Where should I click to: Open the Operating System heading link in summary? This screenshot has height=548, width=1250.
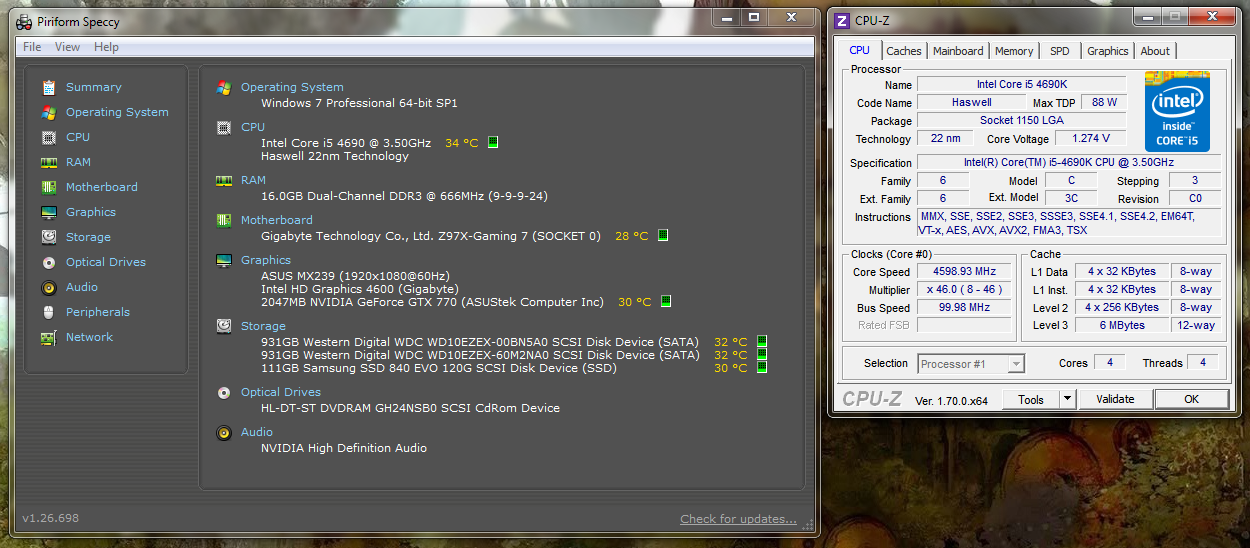(x=292, y=87)
